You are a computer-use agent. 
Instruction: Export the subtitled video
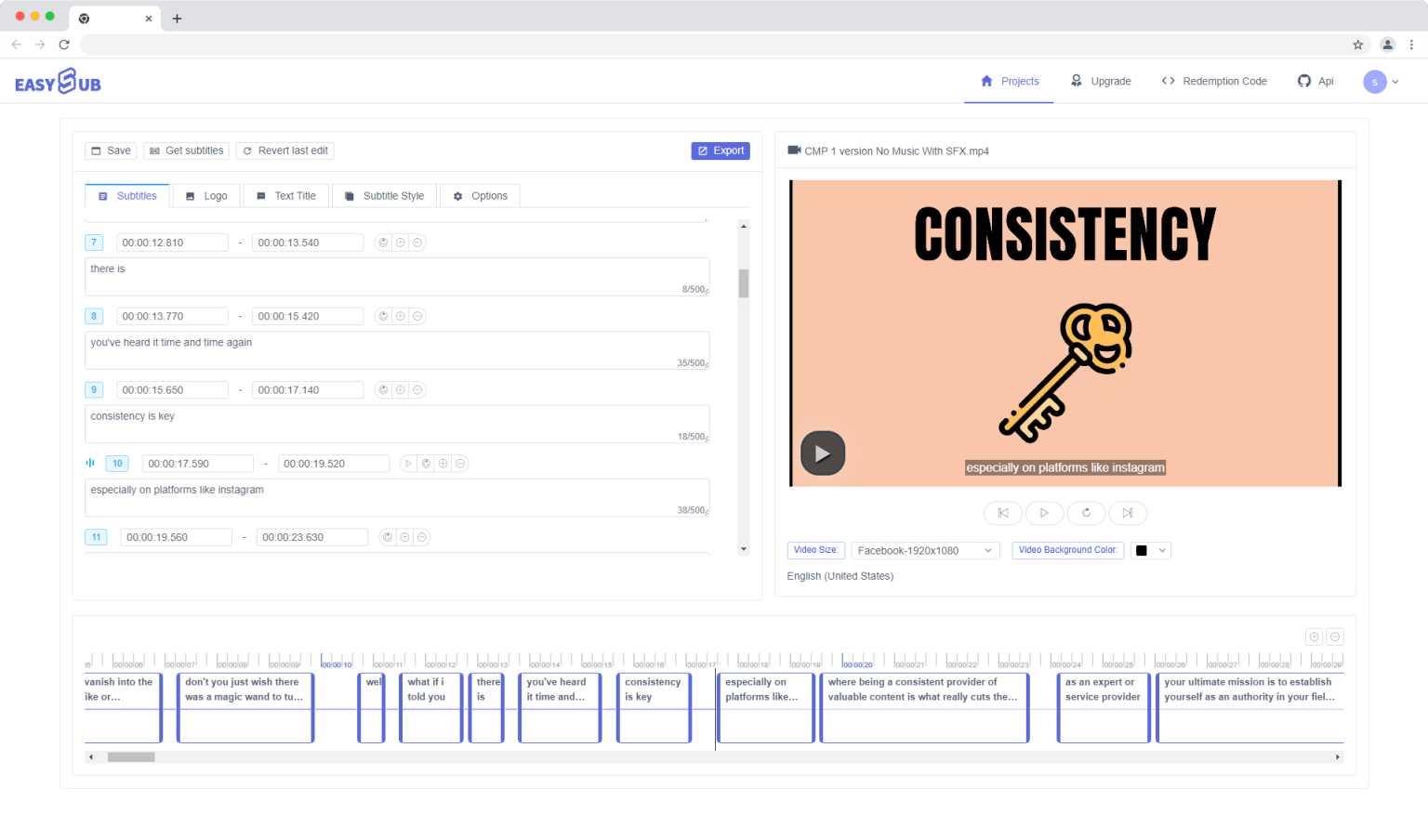coord(721,150)
